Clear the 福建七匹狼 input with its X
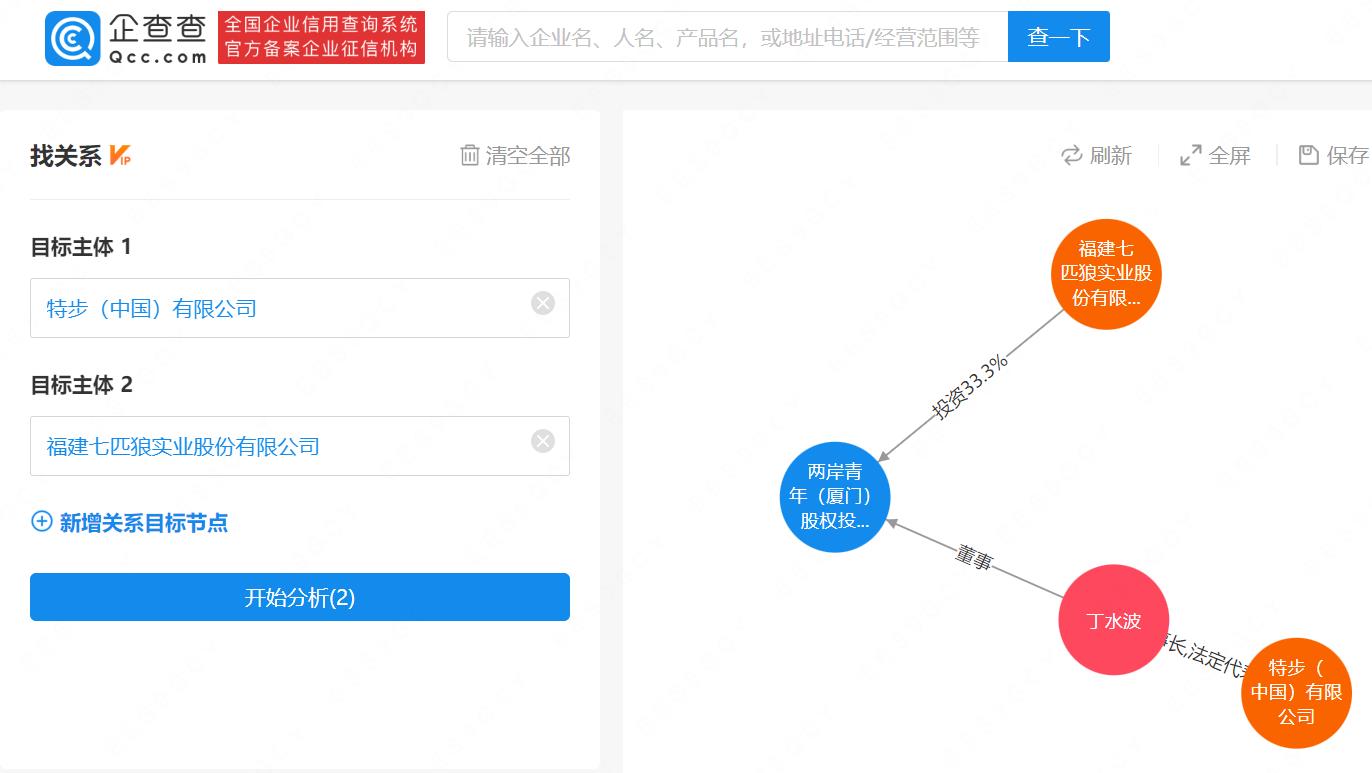This screenshot has height=773, width=1372. pyautogui.click(x=543, y=440)
